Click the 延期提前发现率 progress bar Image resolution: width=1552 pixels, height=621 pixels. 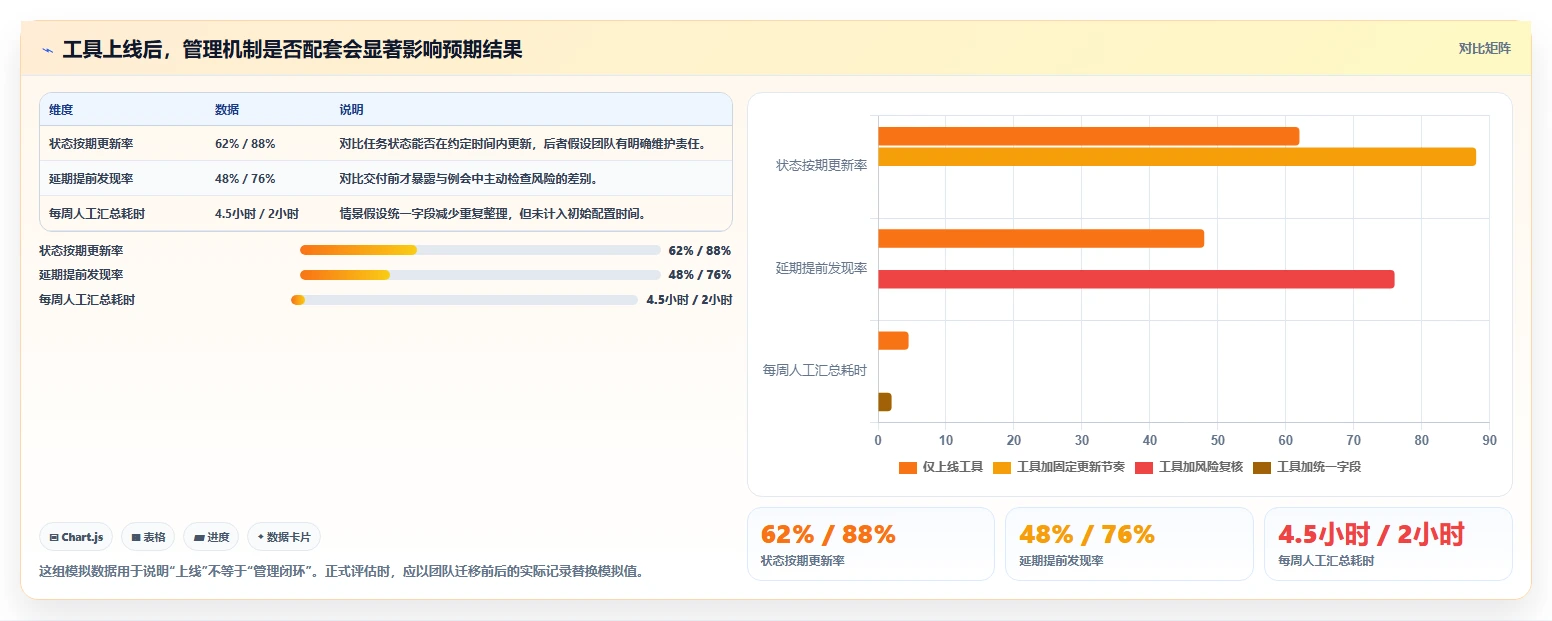point(480,275)
